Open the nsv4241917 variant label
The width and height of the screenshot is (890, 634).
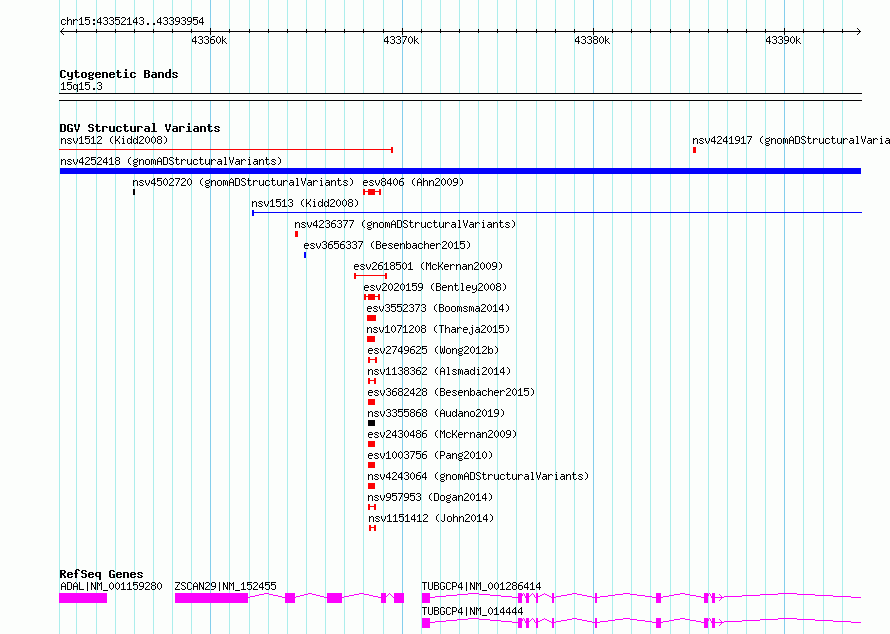pos(791,140)
